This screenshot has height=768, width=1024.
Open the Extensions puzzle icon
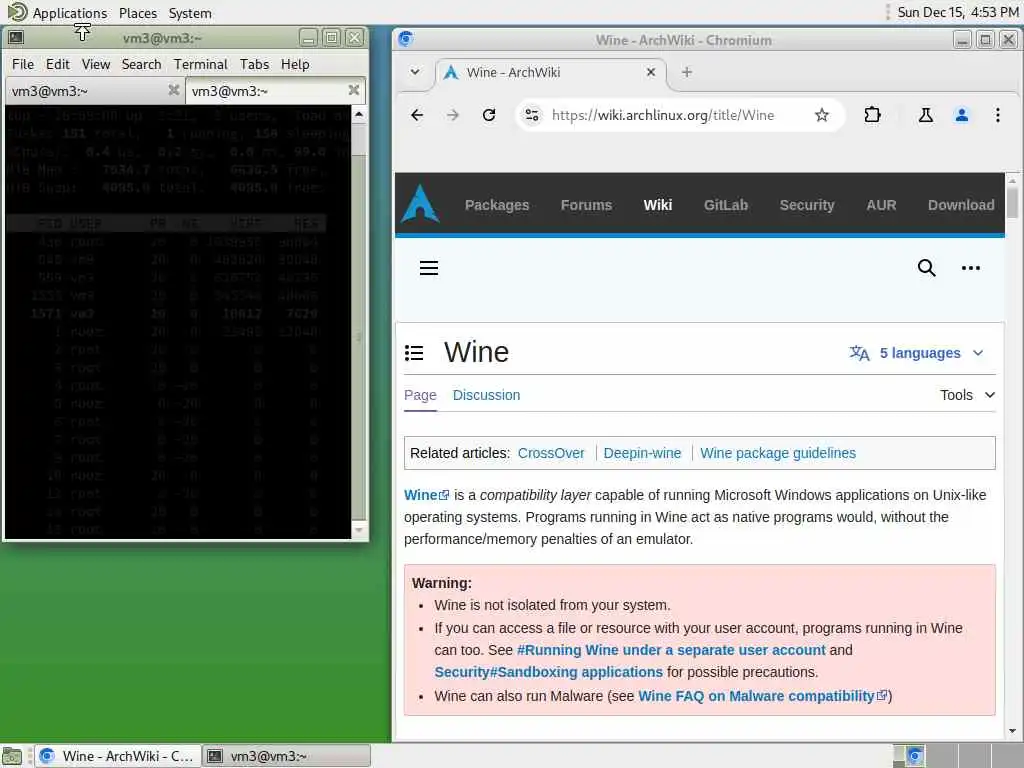[872, 116]
